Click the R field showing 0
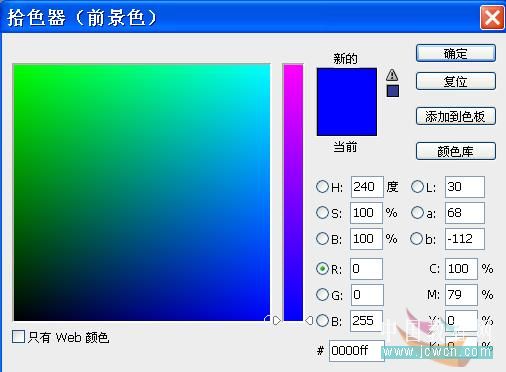The width and height of the screenshot is (506, 372). tap(366, 269)
